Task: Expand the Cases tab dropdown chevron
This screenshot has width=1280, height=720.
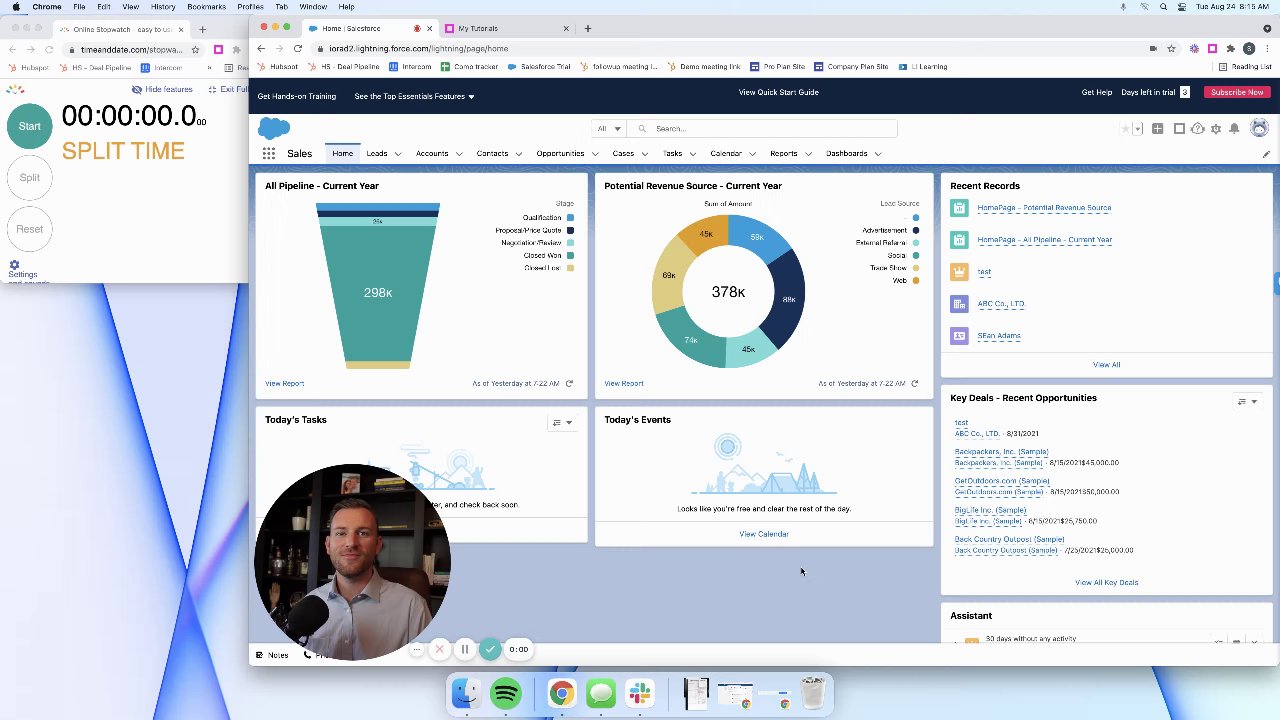Action: coord(644,154)
